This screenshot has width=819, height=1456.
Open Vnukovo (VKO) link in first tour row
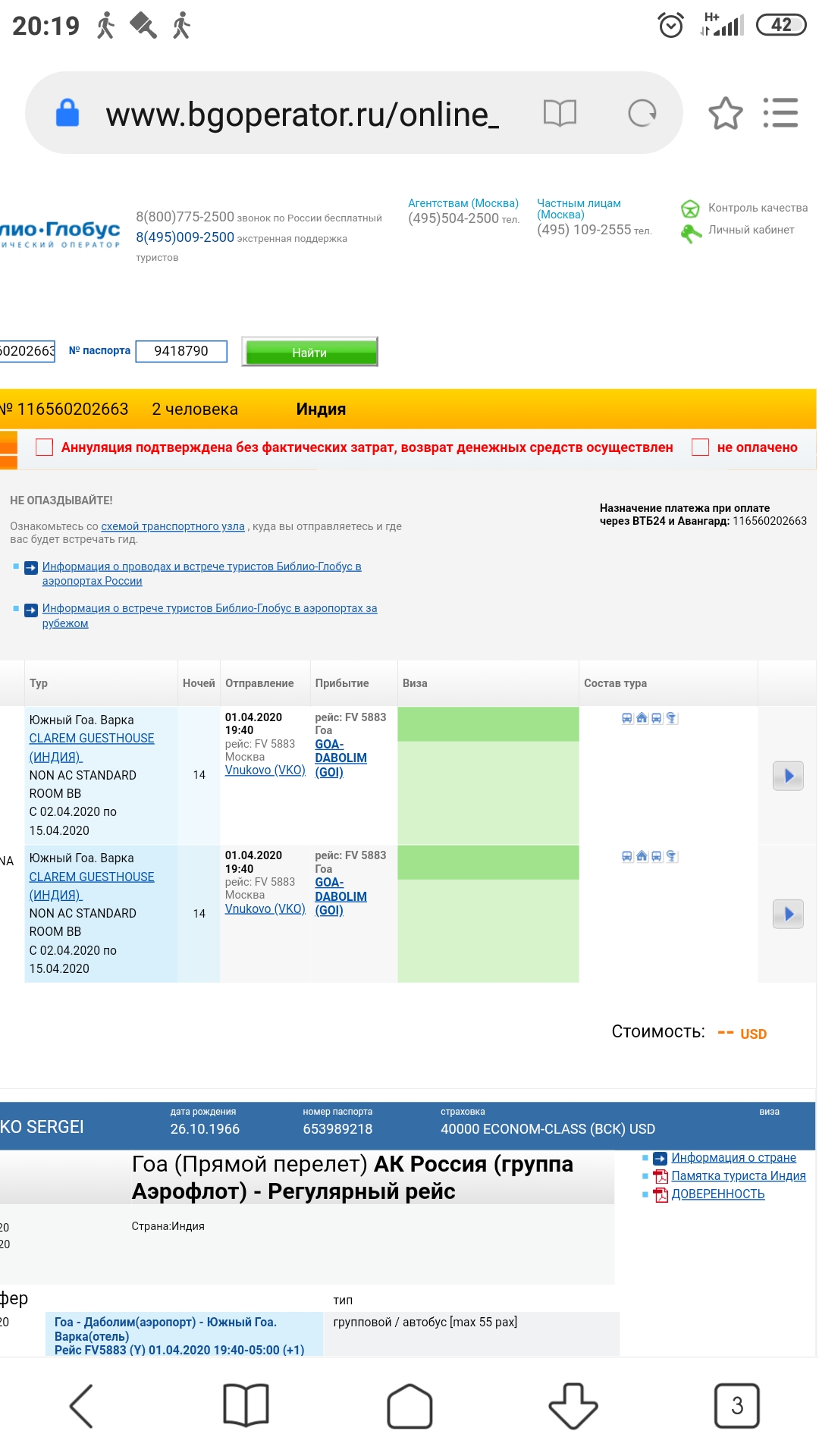point(265,770)
